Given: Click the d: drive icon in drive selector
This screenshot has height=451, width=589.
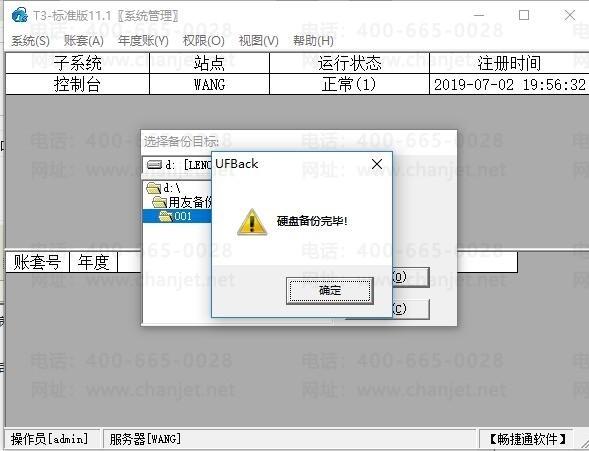Looking at the screenshot, I should [154, 164].
